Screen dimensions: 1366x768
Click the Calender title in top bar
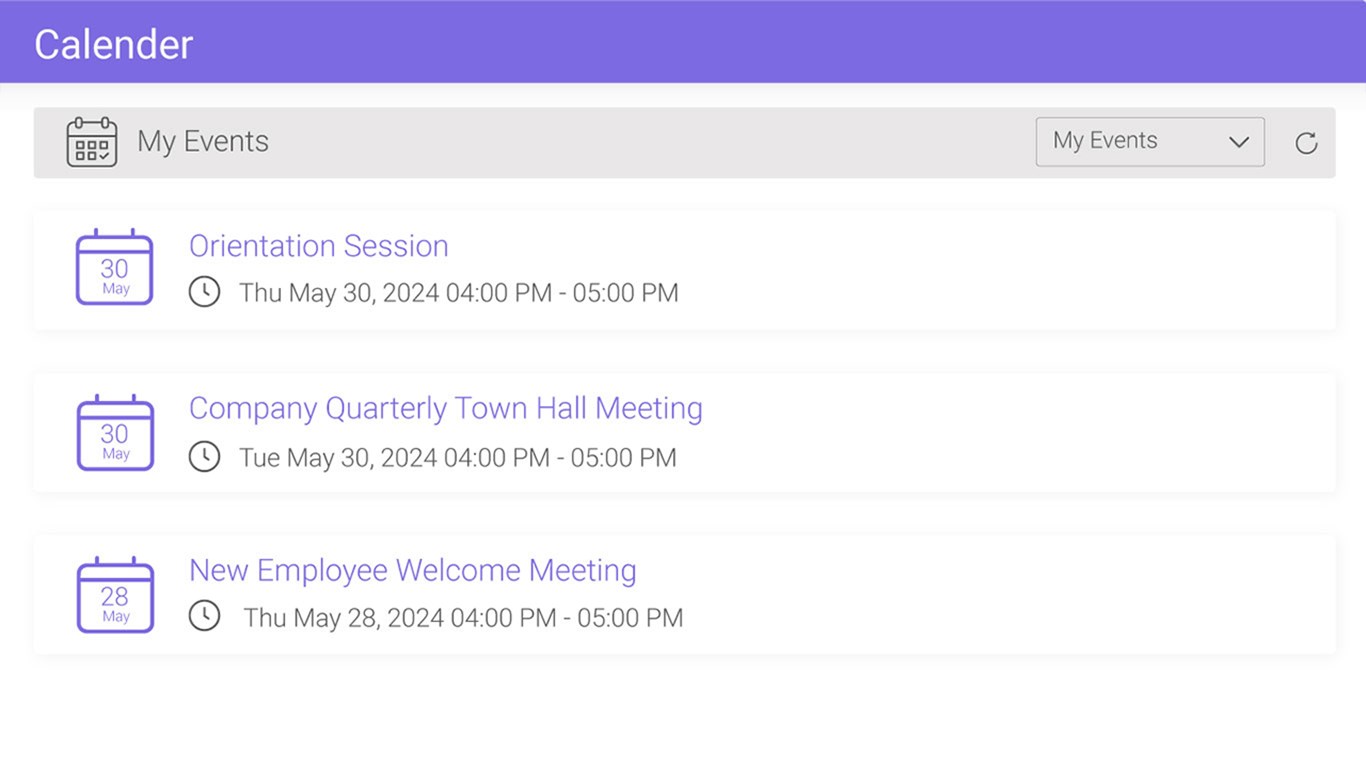113,44
